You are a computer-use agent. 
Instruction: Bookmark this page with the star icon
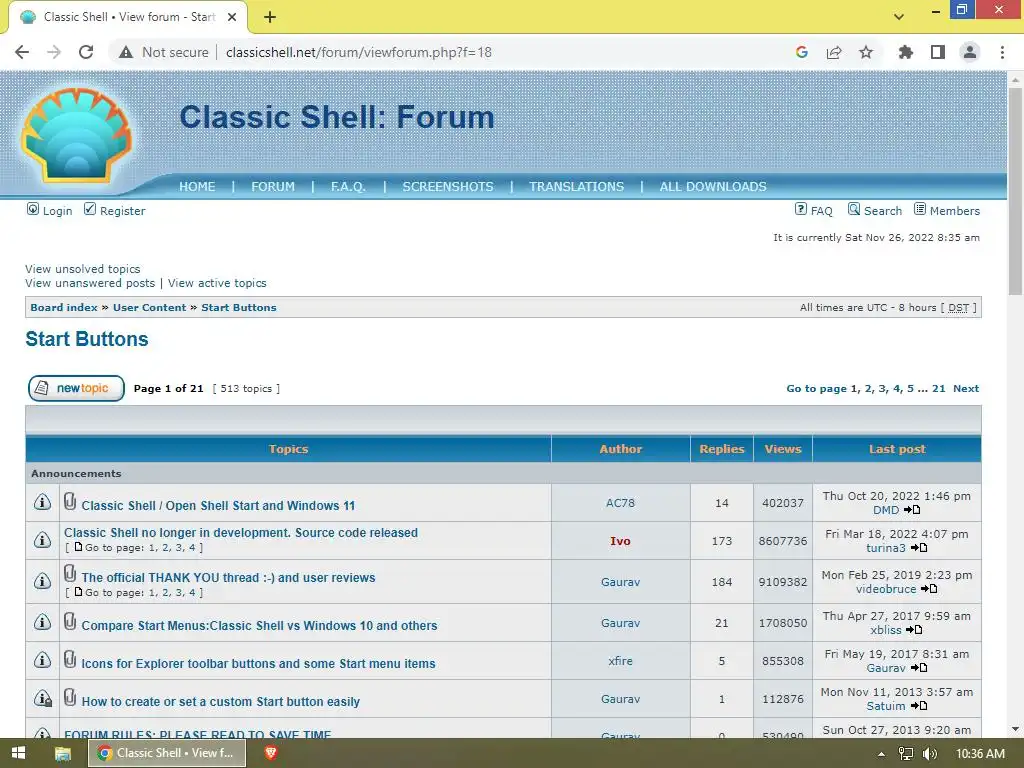(866, 52)
